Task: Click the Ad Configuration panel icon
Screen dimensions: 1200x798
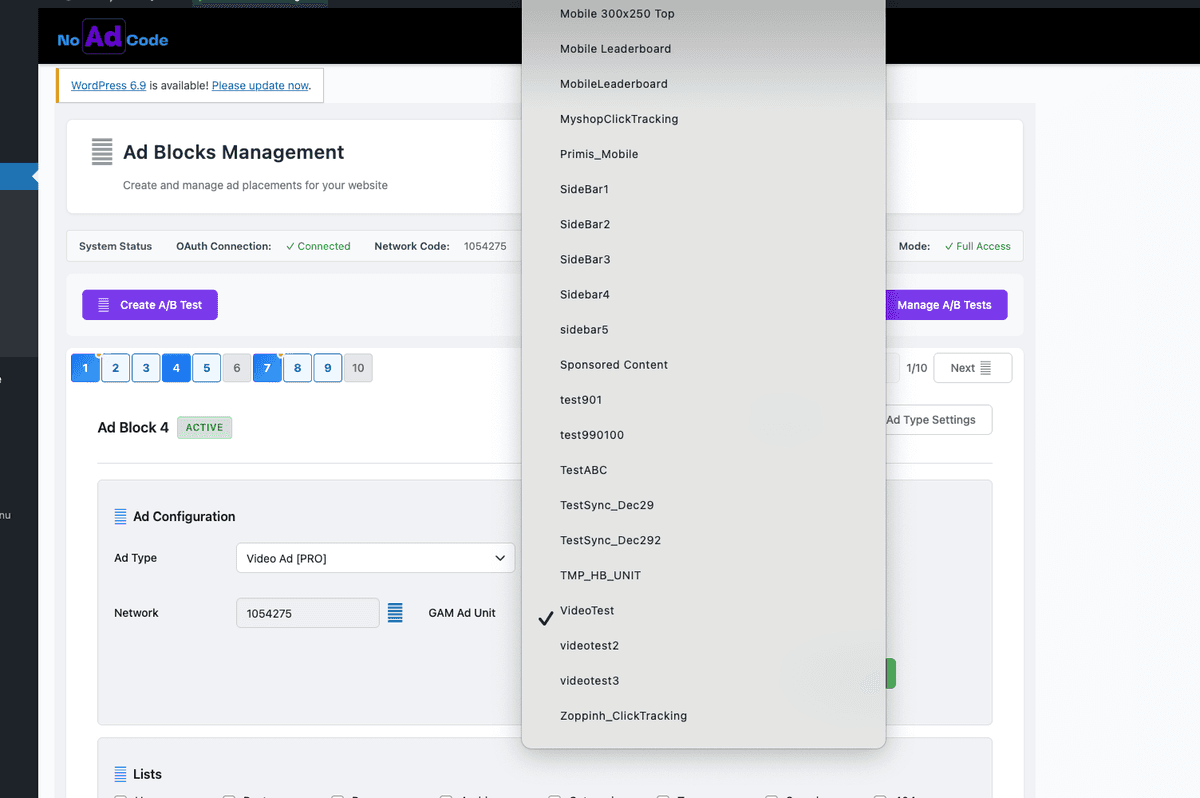Action: [119, 516]
